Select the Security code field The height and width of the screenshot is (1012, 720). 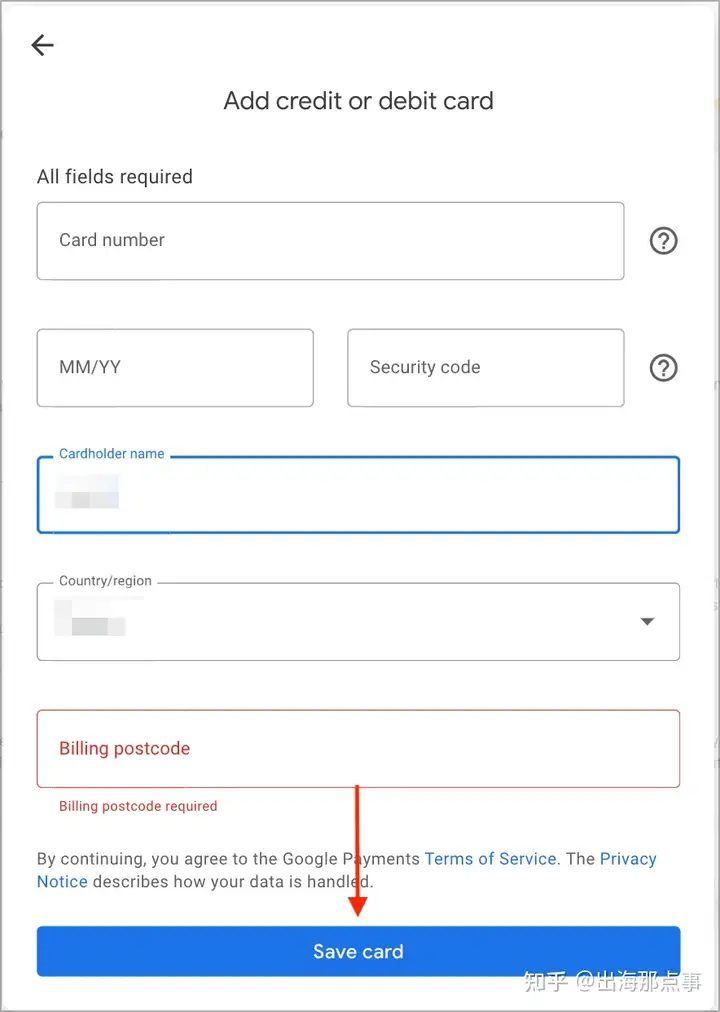[486, 368]
